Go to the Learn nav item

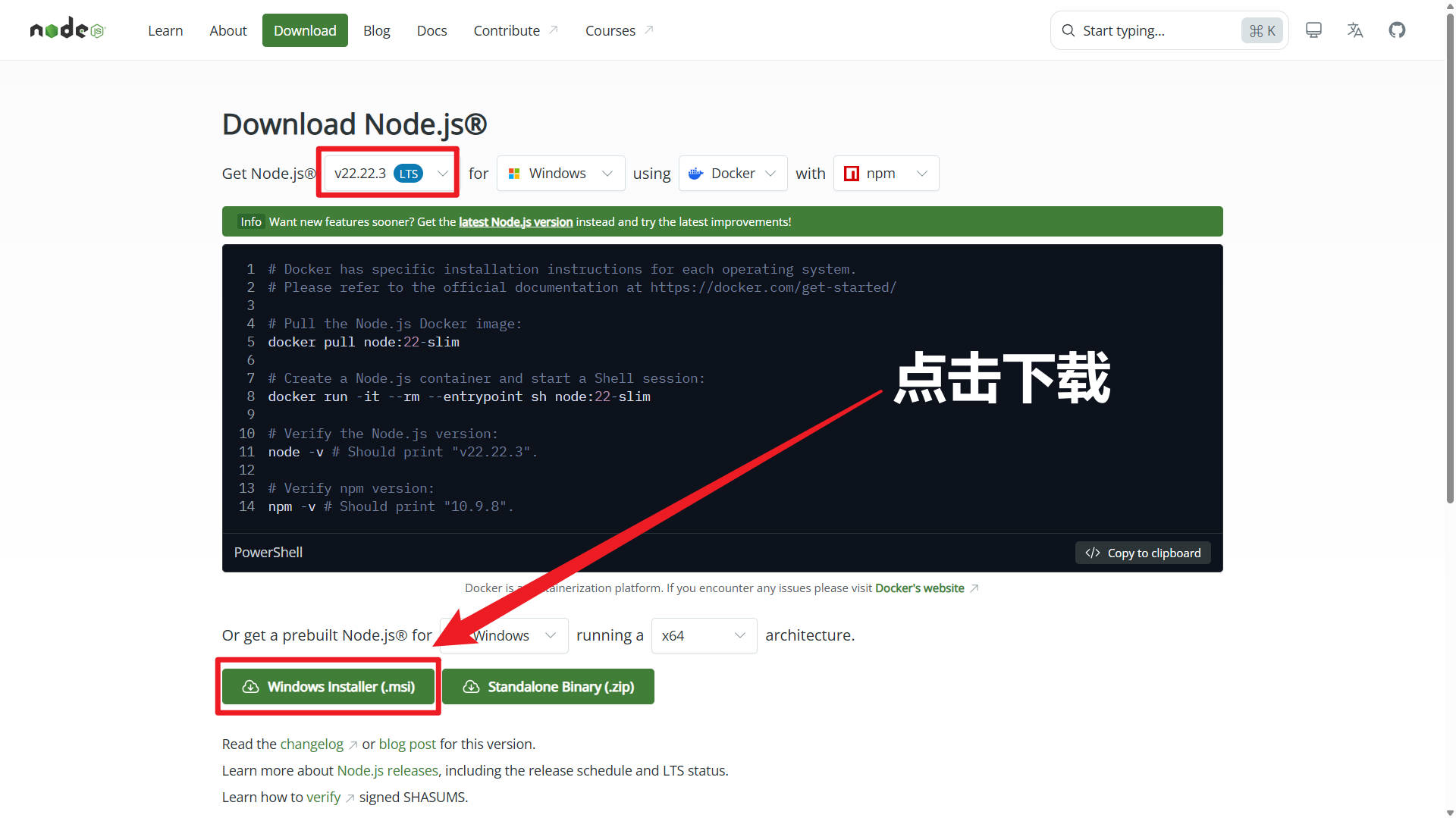(x=165, y=30)
